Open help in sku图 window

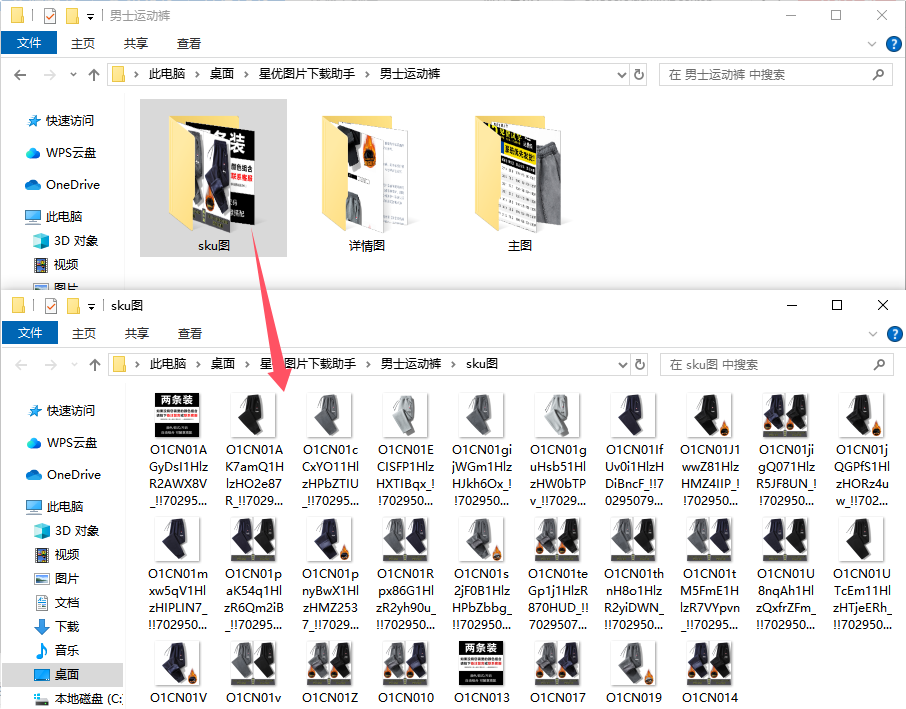[x=894, y=334]
